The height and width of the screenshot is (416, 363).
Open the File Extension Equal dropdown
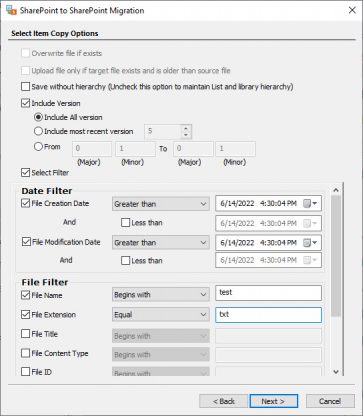coord(161,314)
